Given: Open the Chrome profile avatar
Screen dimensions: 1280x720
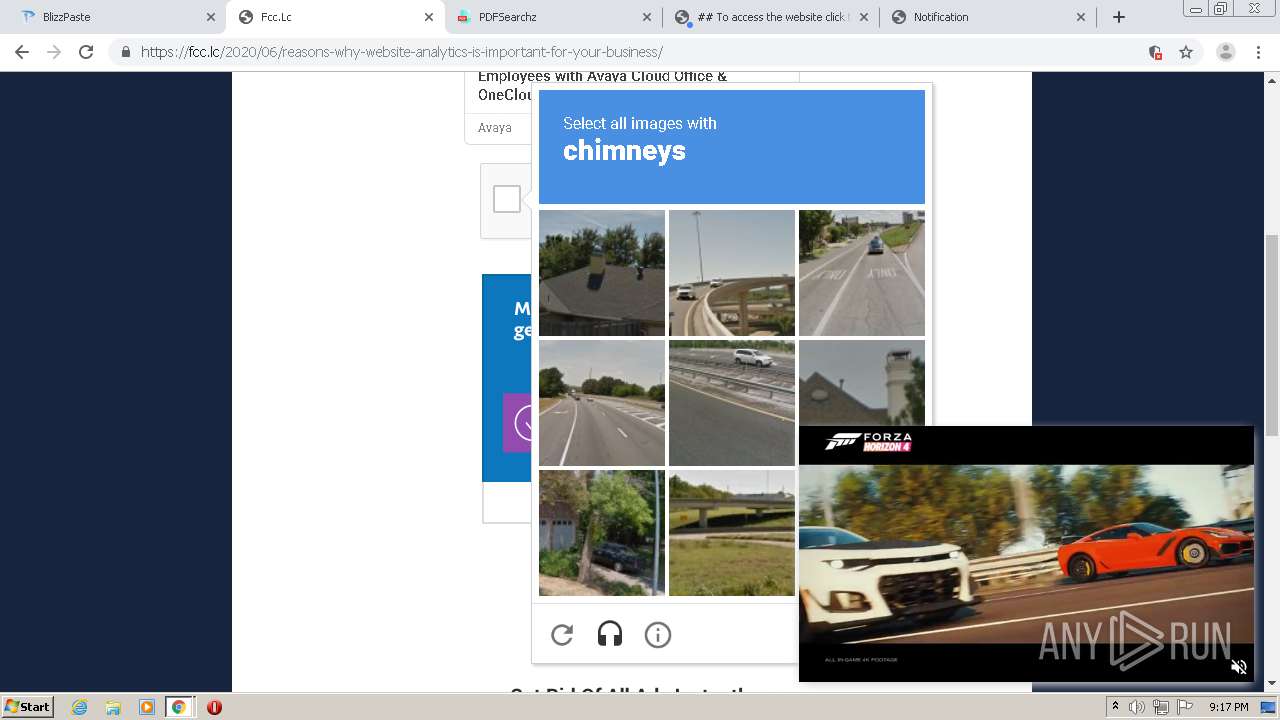Looking at the screenshot, I should (1226, 52).
